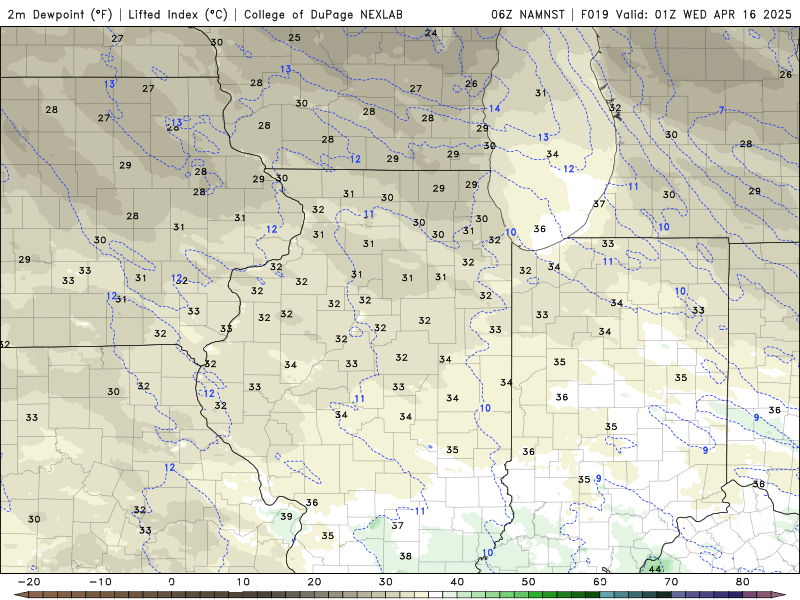
Task: Click the 80 label on the color scale
Action: [x=743, y=582]
